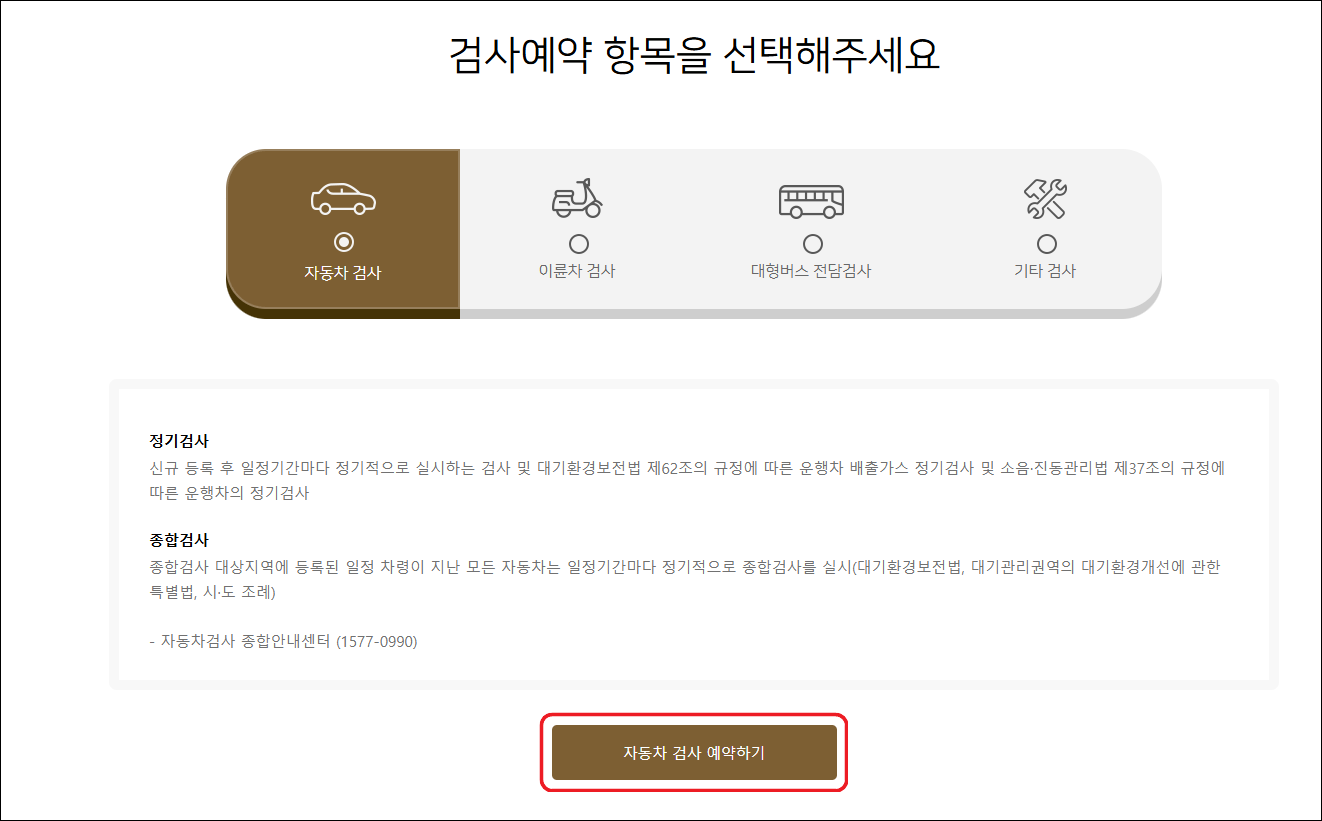The width and height of the screenshot is (1322, 821).
Task: Click the 자동차 검사 예약하기 button
Action: coord(694,753)
